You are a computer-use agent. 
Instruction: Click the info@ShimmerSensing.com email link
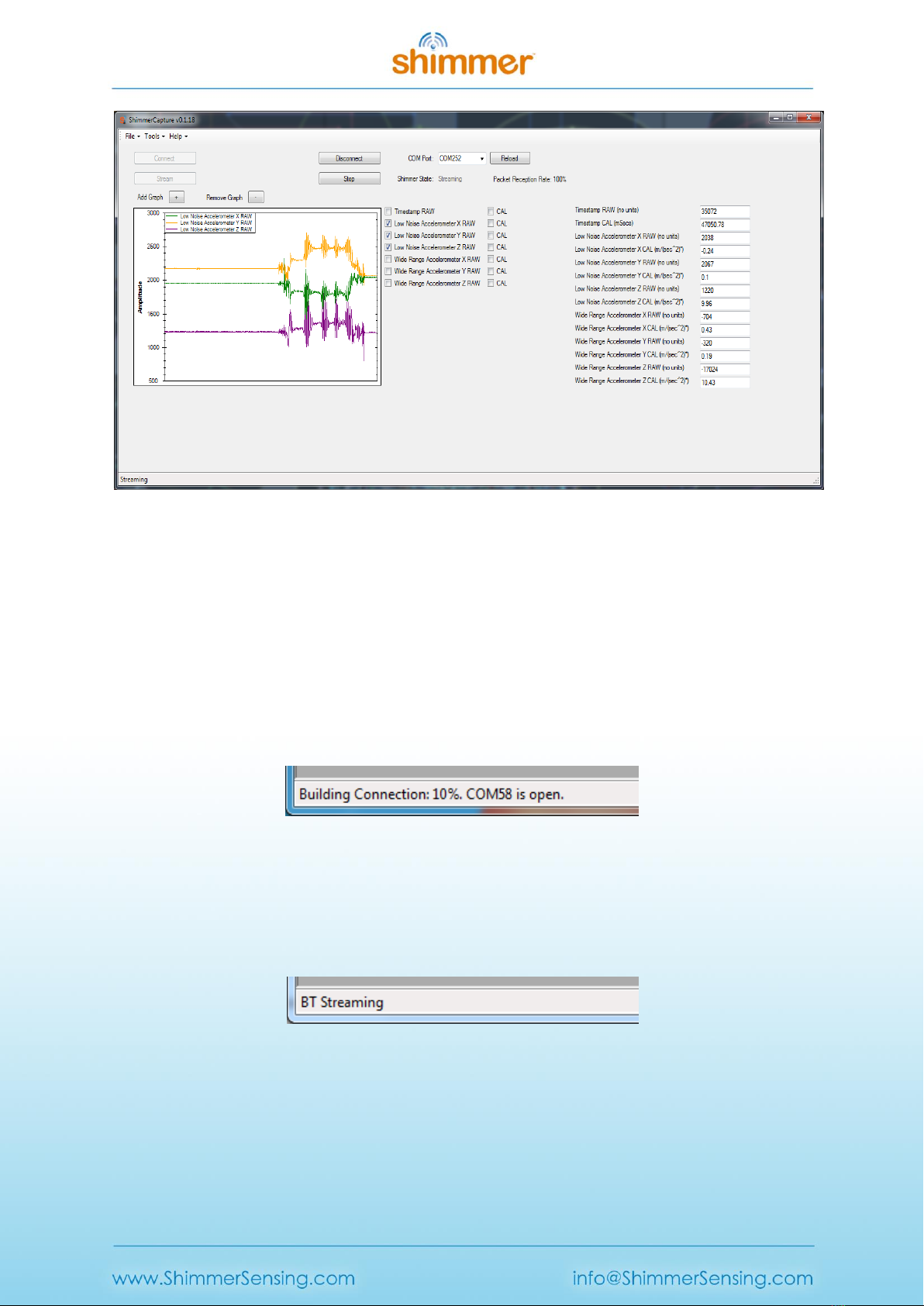[693, 1278]
